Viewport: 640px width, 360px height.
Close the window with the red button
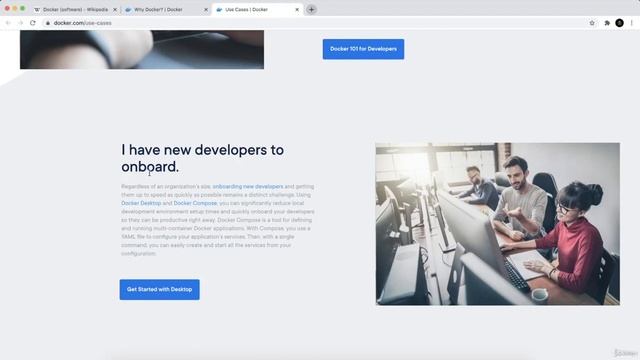[x=7, y=8]
